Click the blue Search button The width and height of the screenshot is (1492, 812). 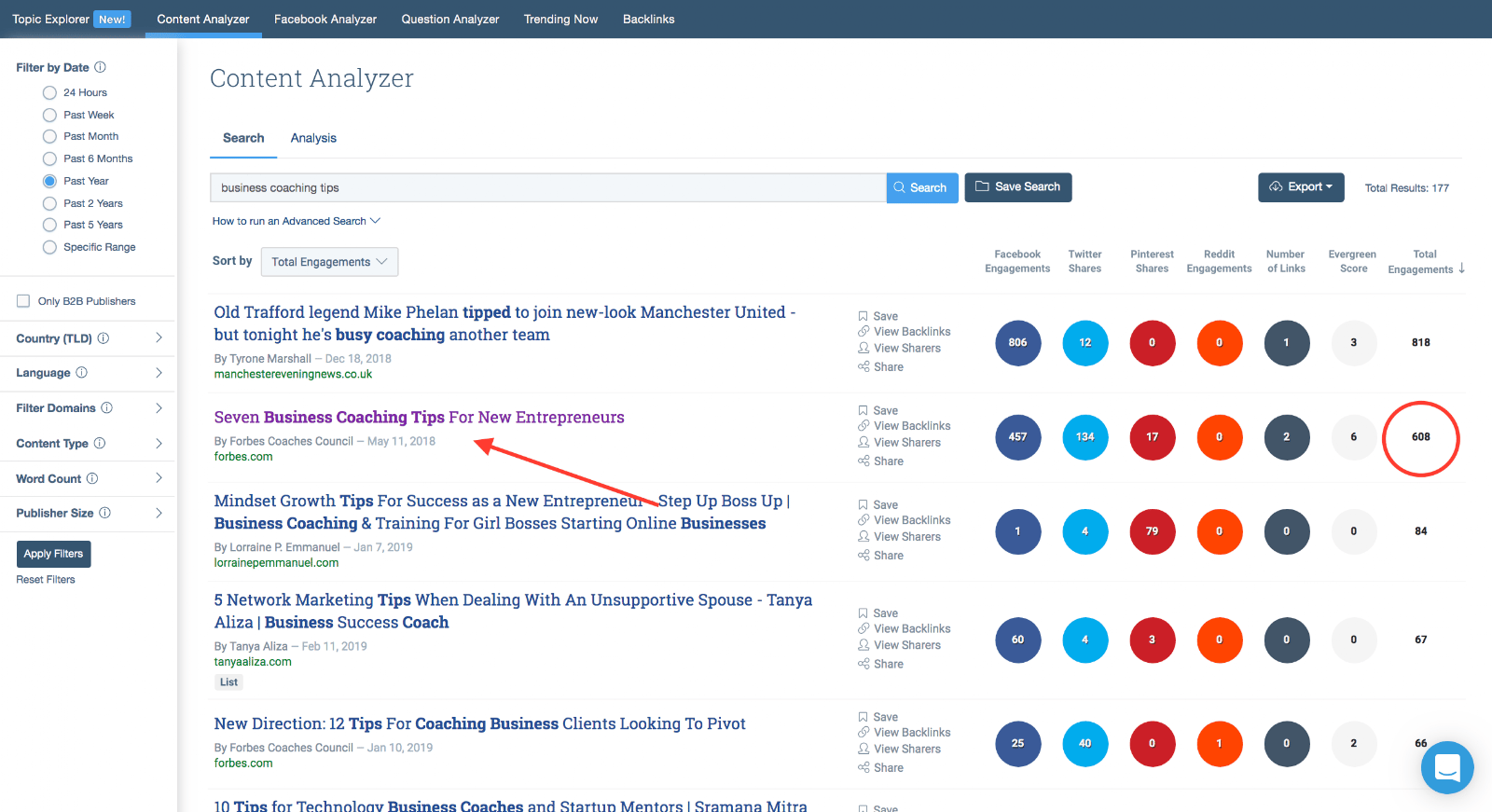pyautogui.click(x=922, y=187)
